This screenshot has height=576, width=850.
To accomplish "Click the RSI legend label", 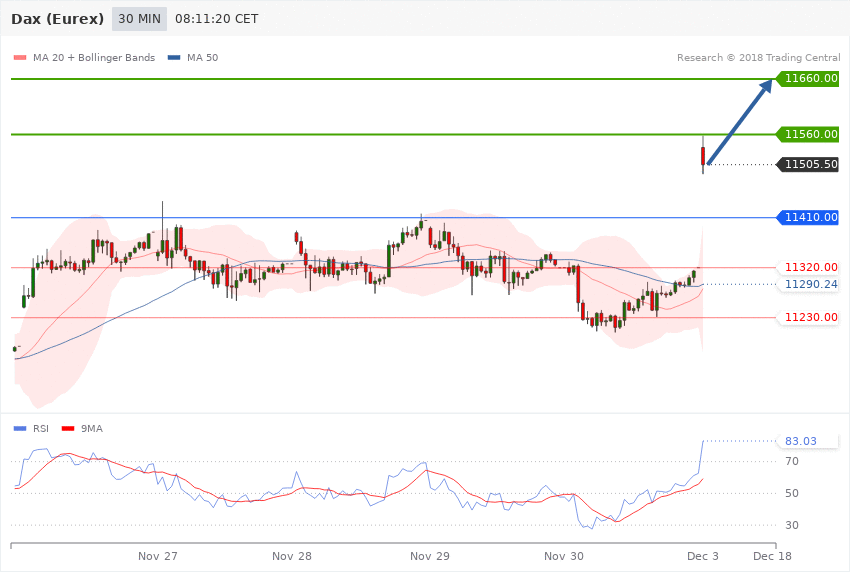I will [x=41, y=429].
